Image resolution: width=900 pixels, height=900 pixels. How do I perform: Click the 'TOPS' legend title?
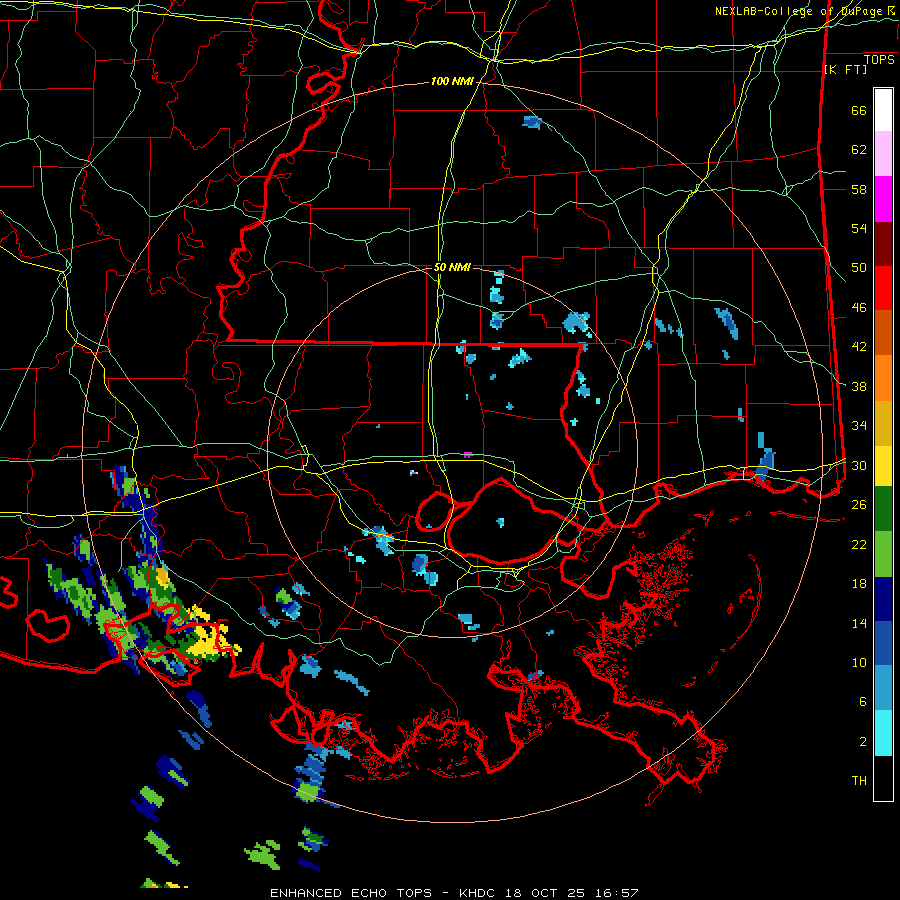pos(879,59)
